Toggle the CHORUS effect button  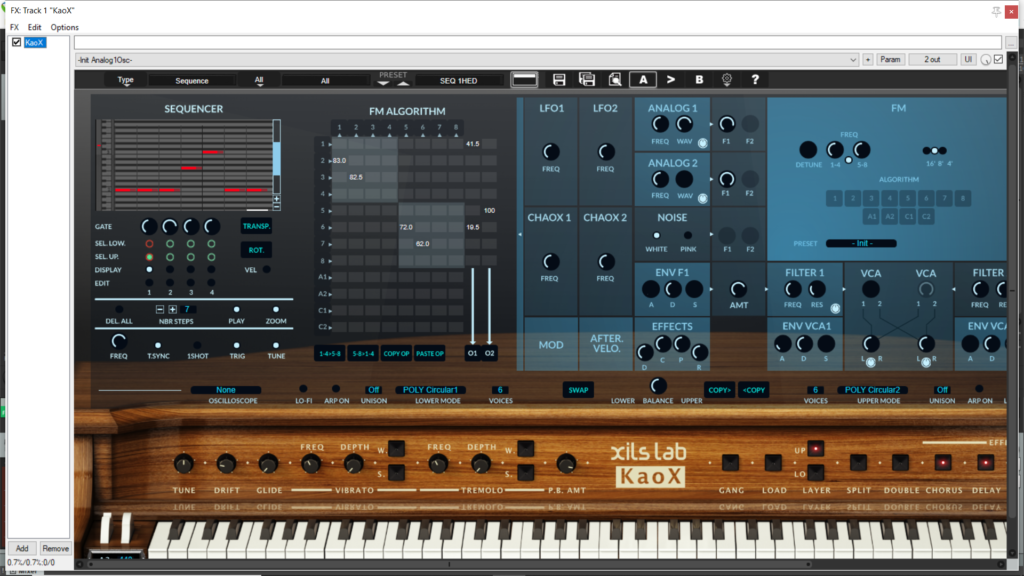click(x=943, y=463)
